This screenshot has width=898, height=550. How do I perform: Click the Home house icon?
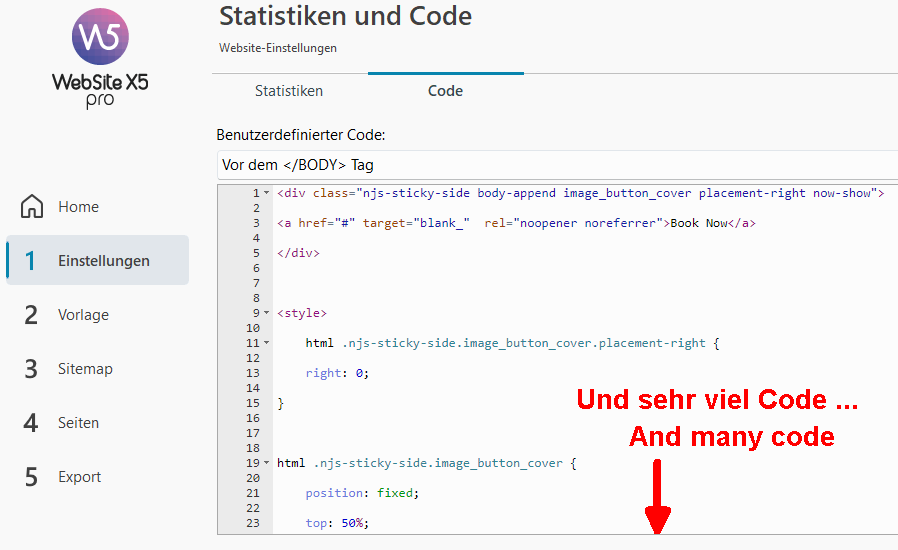tap(32, 207)
